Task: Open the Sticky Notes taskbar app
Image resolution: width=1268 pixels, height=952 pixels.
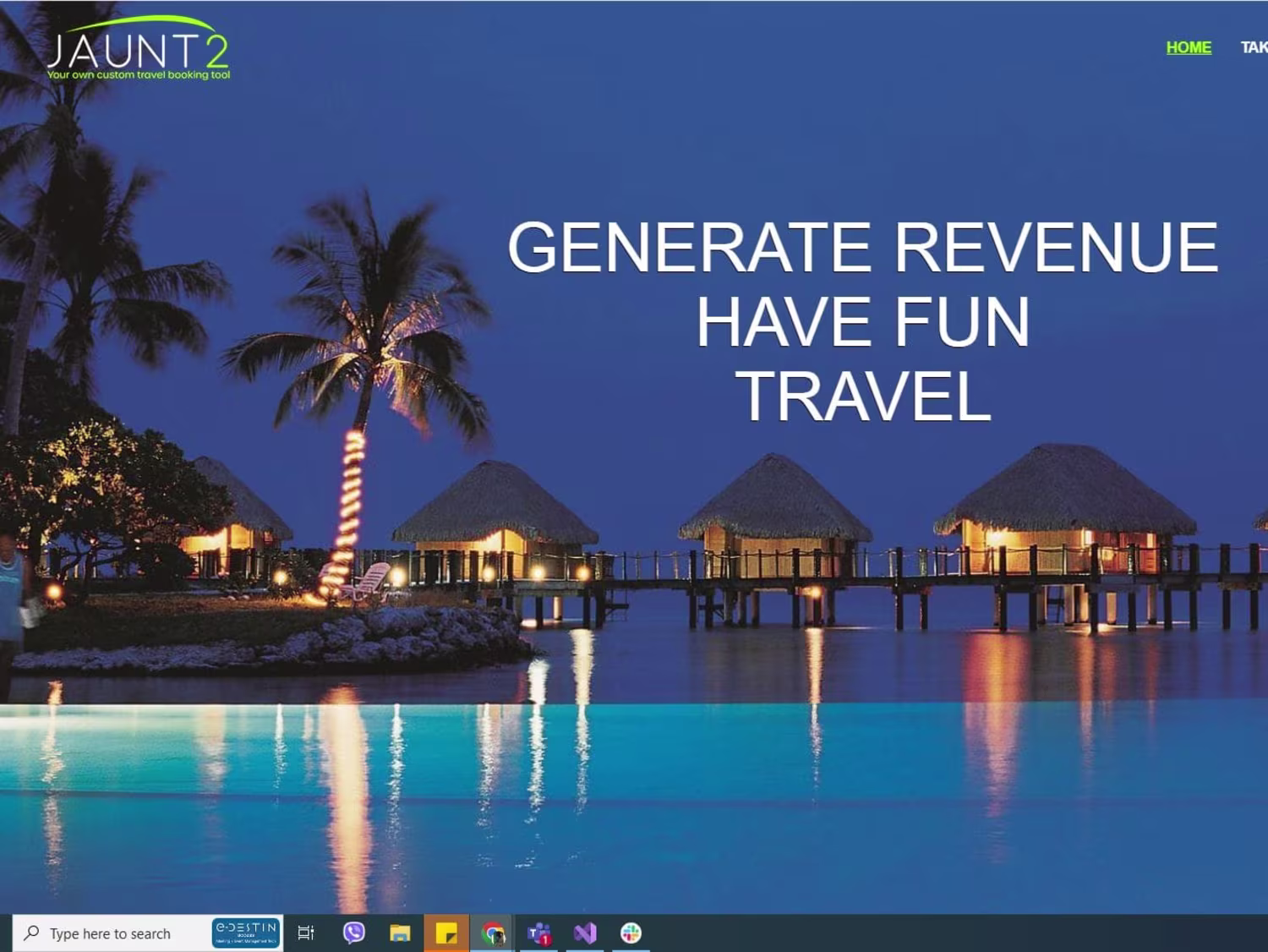Action: click(x=446, y=933)
